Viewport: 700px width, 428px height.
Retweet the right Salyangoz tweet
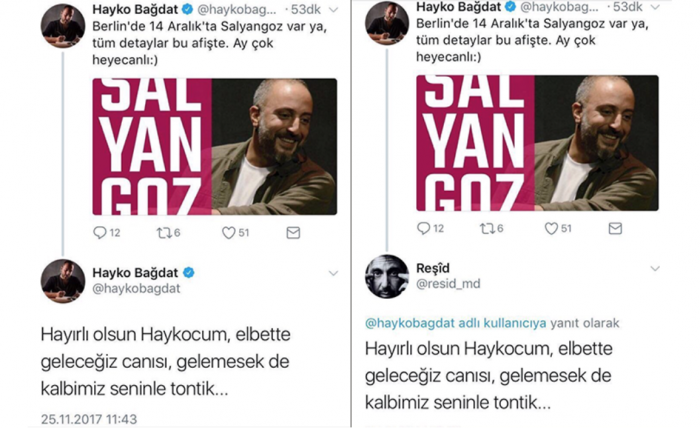487,229
